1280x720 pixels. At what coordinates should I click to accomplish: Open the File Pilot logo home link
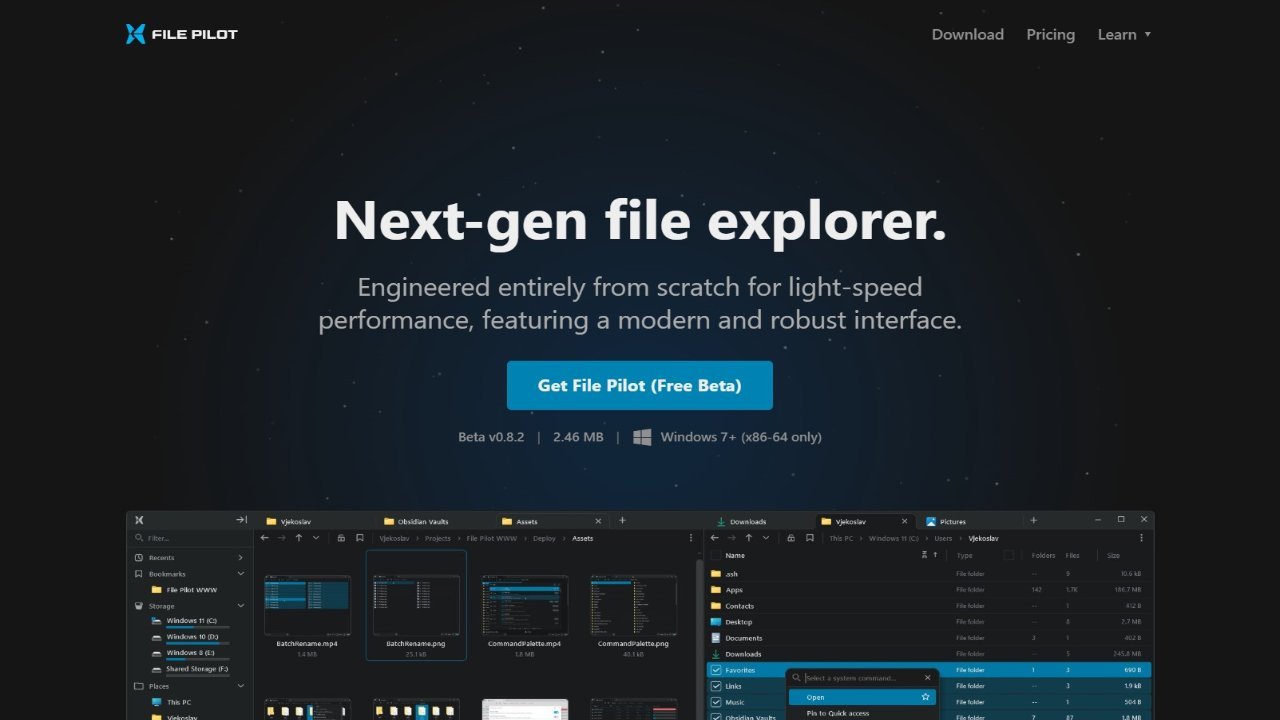[x=182, y=34]
